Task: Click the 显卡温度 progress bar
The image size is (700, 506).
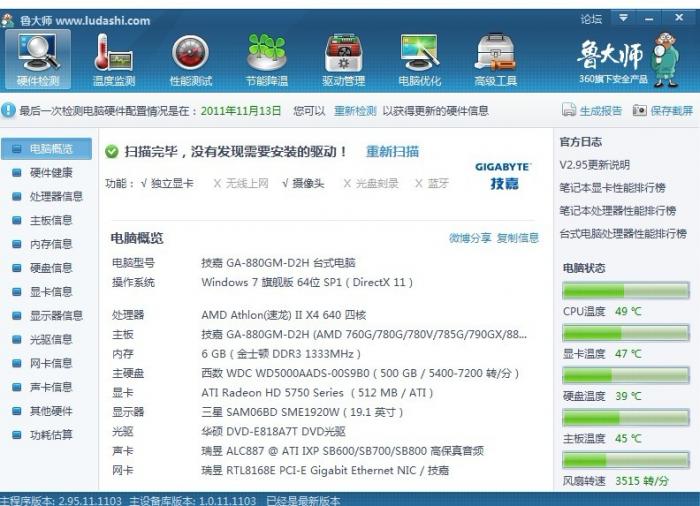Action: point(626,333)
